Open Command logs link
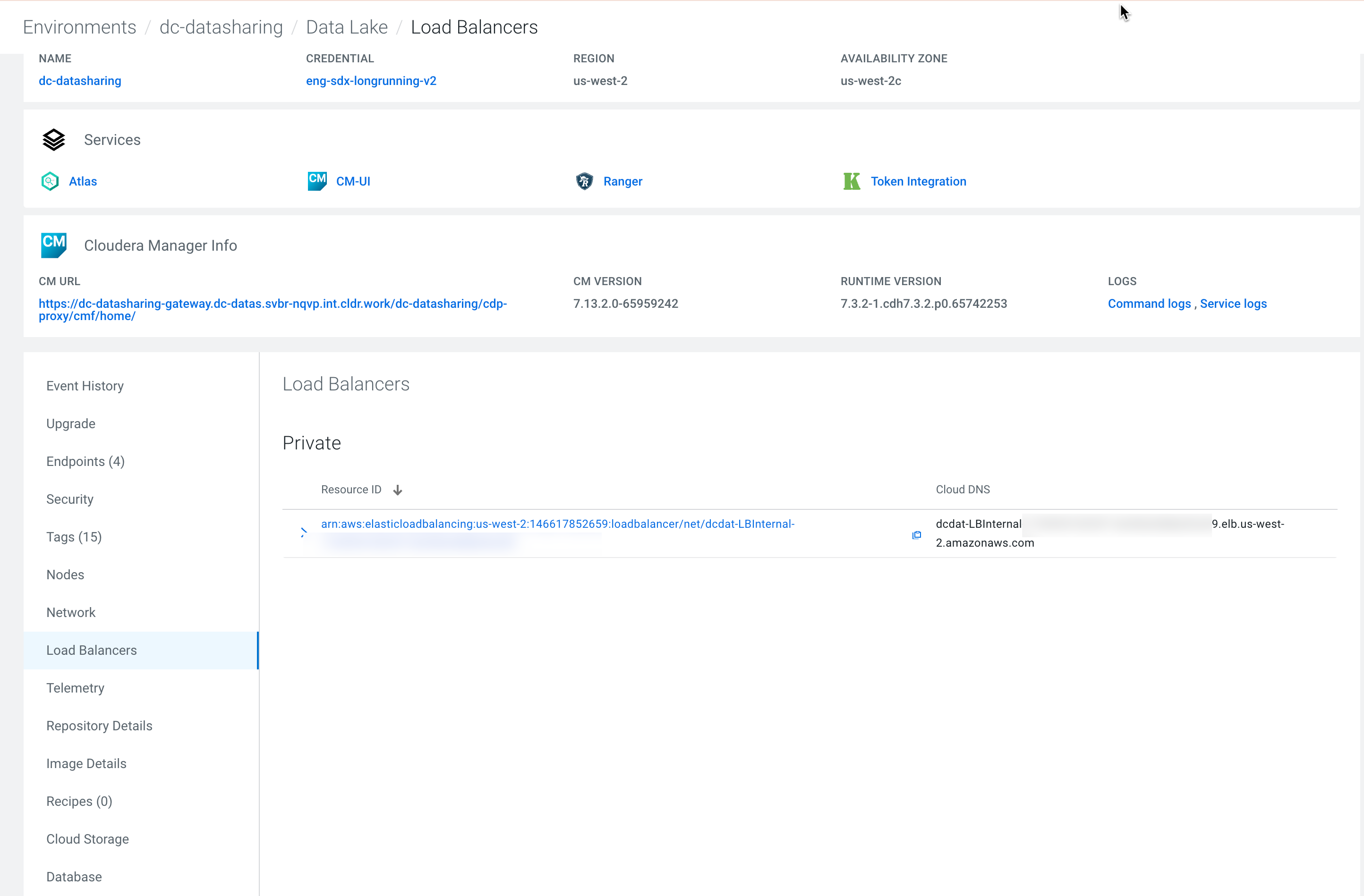The image size is (1364, 896). [x=1149, y=304]
